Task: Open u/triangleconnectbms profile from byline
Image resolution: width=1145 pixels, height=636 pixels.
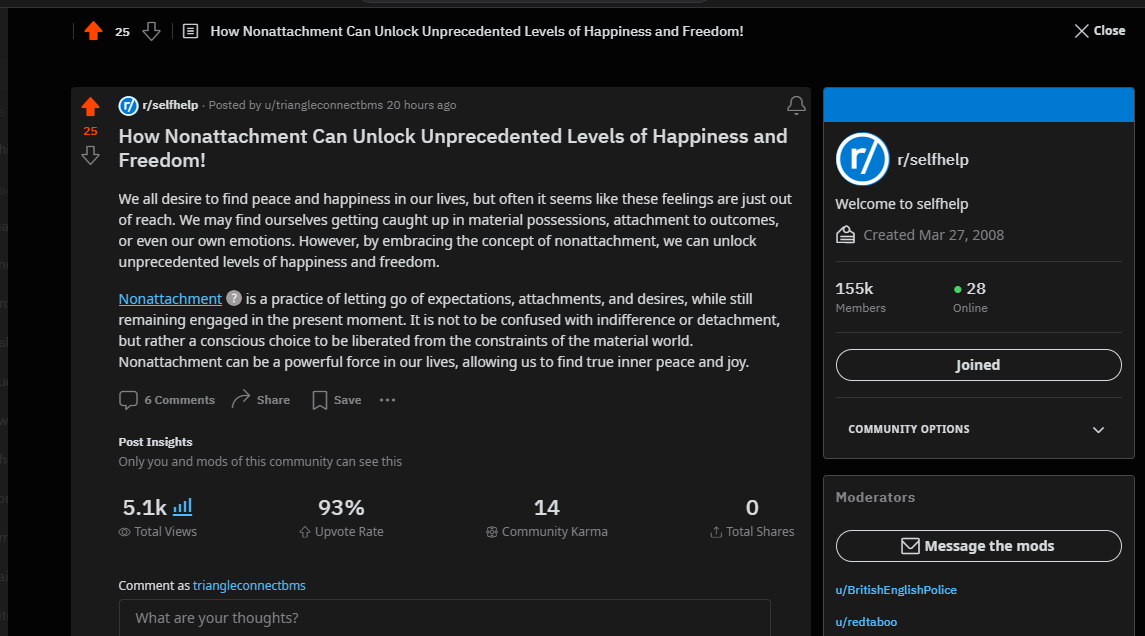Action: point(323,105)
